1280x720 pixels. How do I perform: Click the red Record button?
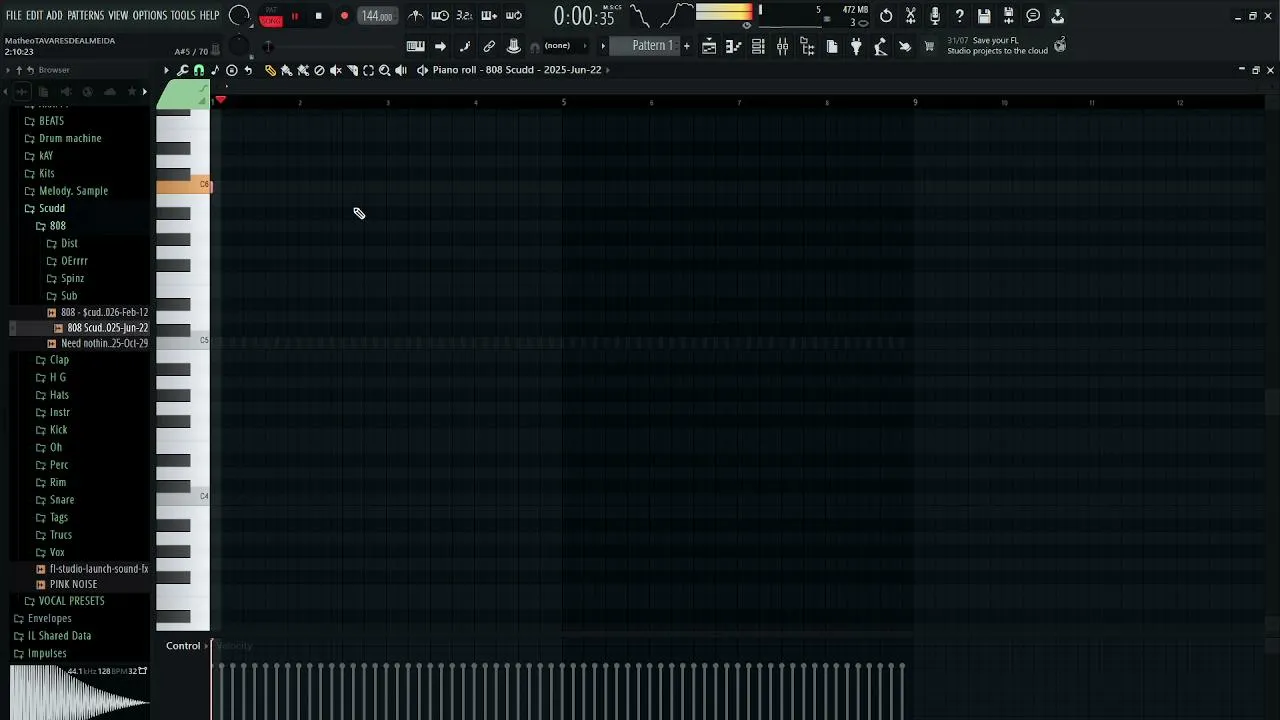coord(344,16)
